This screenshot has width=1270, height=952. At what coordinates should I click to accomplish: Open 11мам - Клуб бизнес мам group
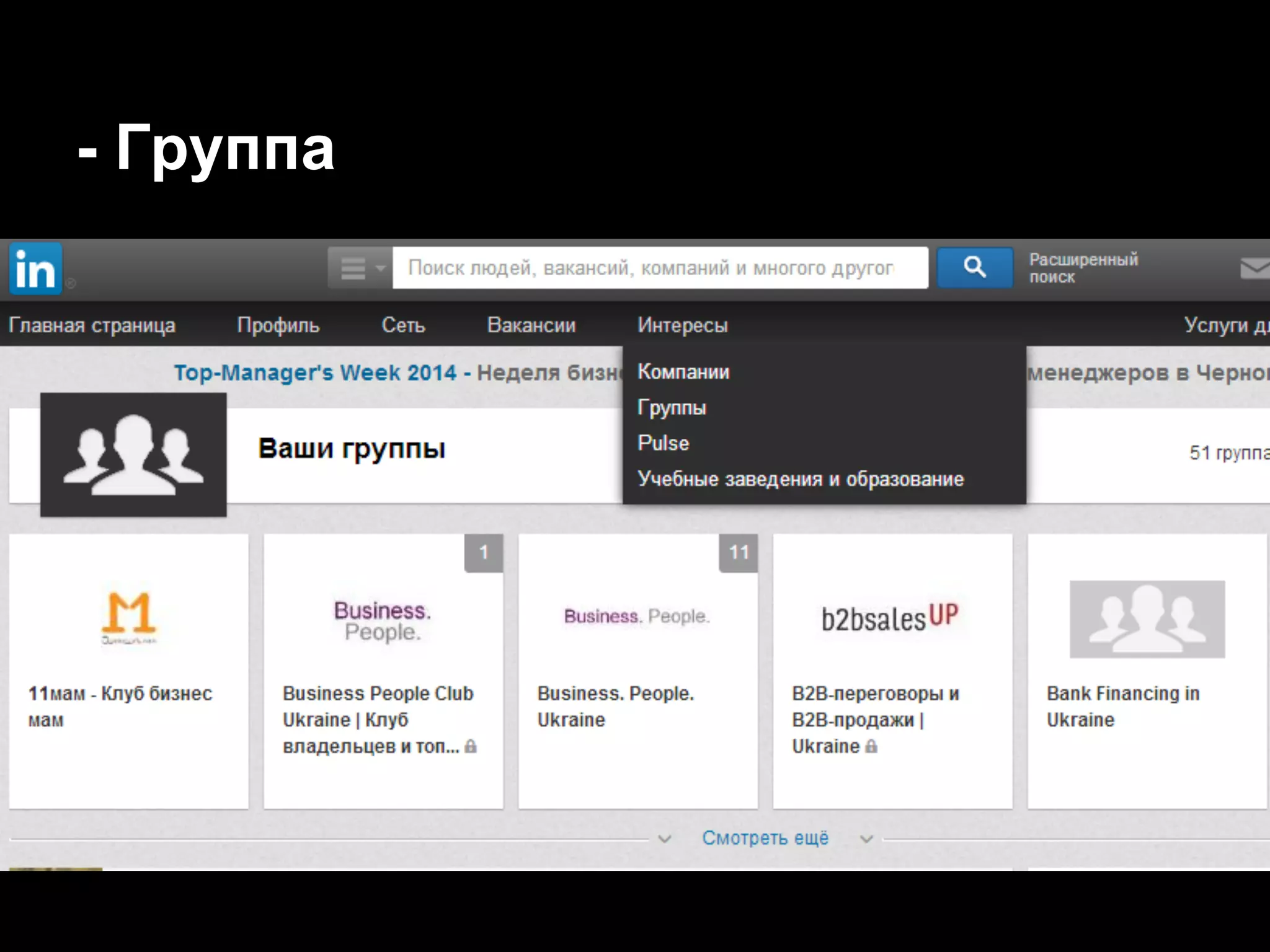pyautogui.click(x=120, y=707)
